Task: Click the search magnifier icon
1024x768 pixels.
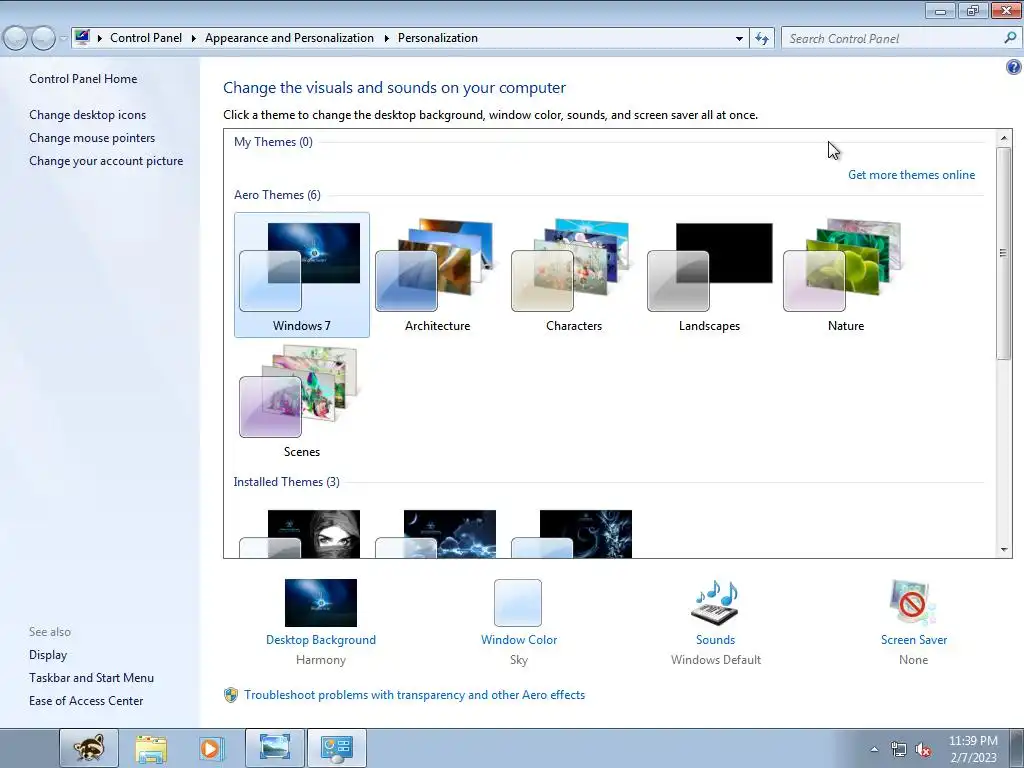Action: coord(1010,38)
